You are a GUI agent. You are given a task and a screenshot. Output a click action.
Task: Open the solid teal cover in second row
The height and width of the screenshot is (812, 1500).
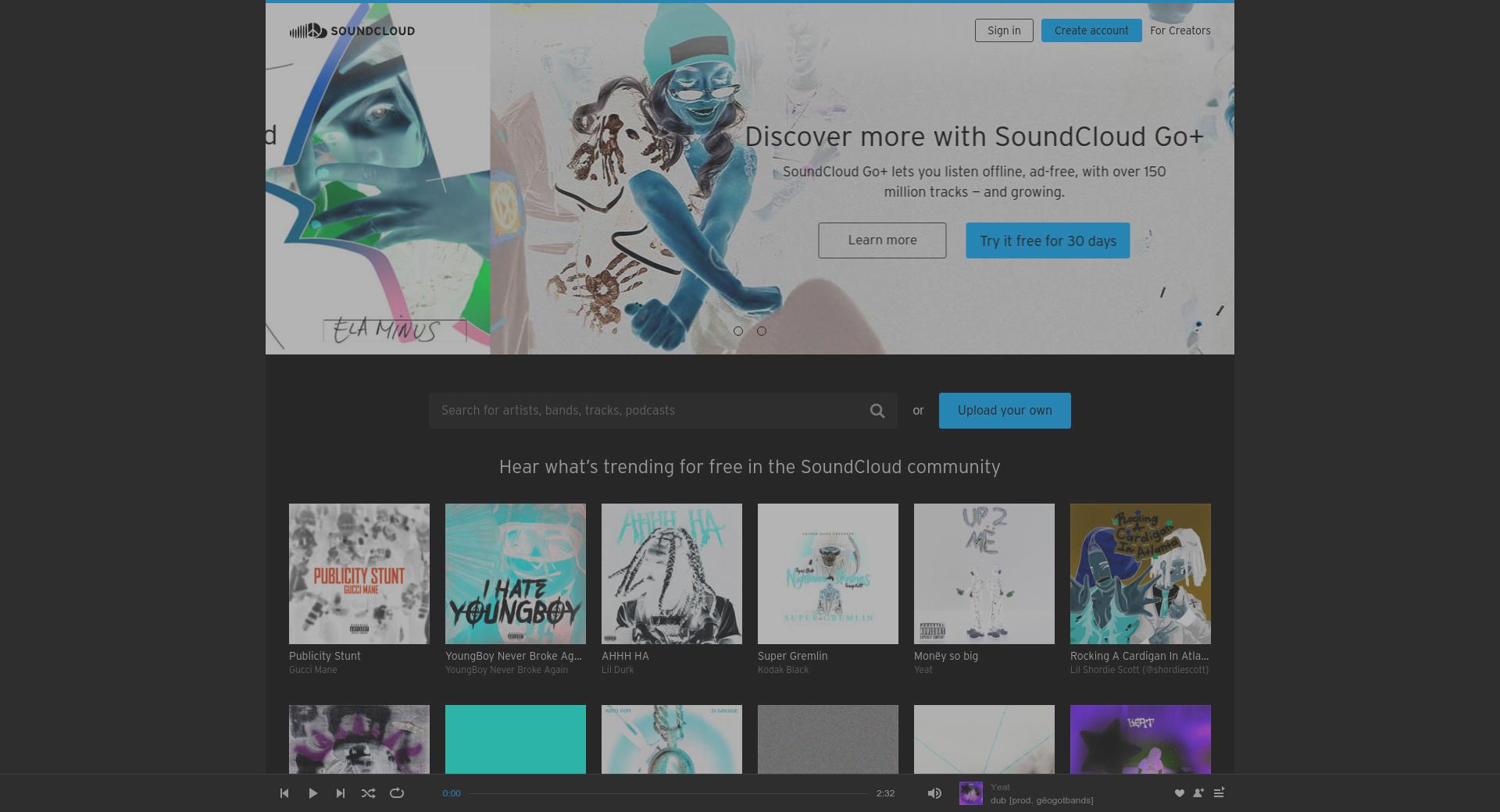pos(516,739)
